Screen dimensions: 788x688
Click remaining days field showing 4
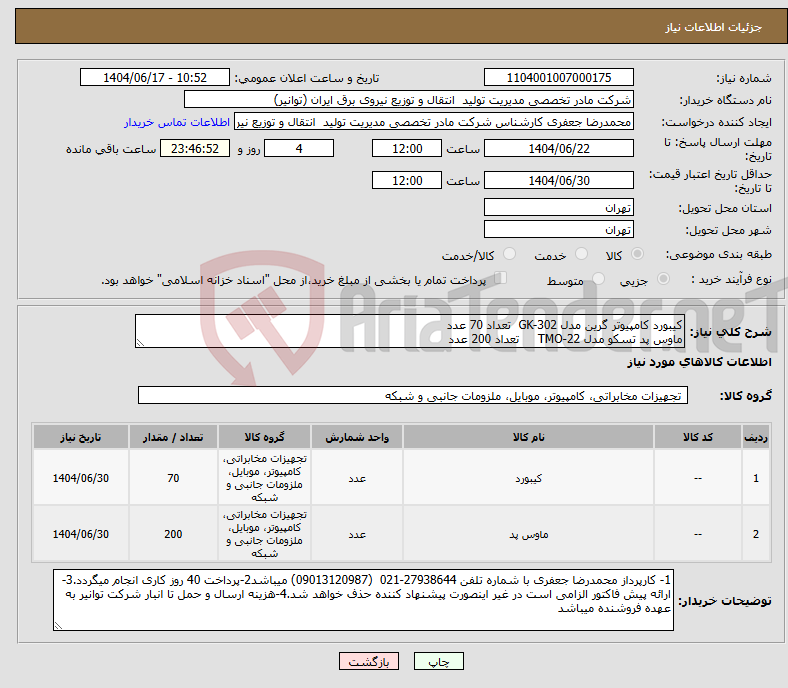click(x=299, y=148)
